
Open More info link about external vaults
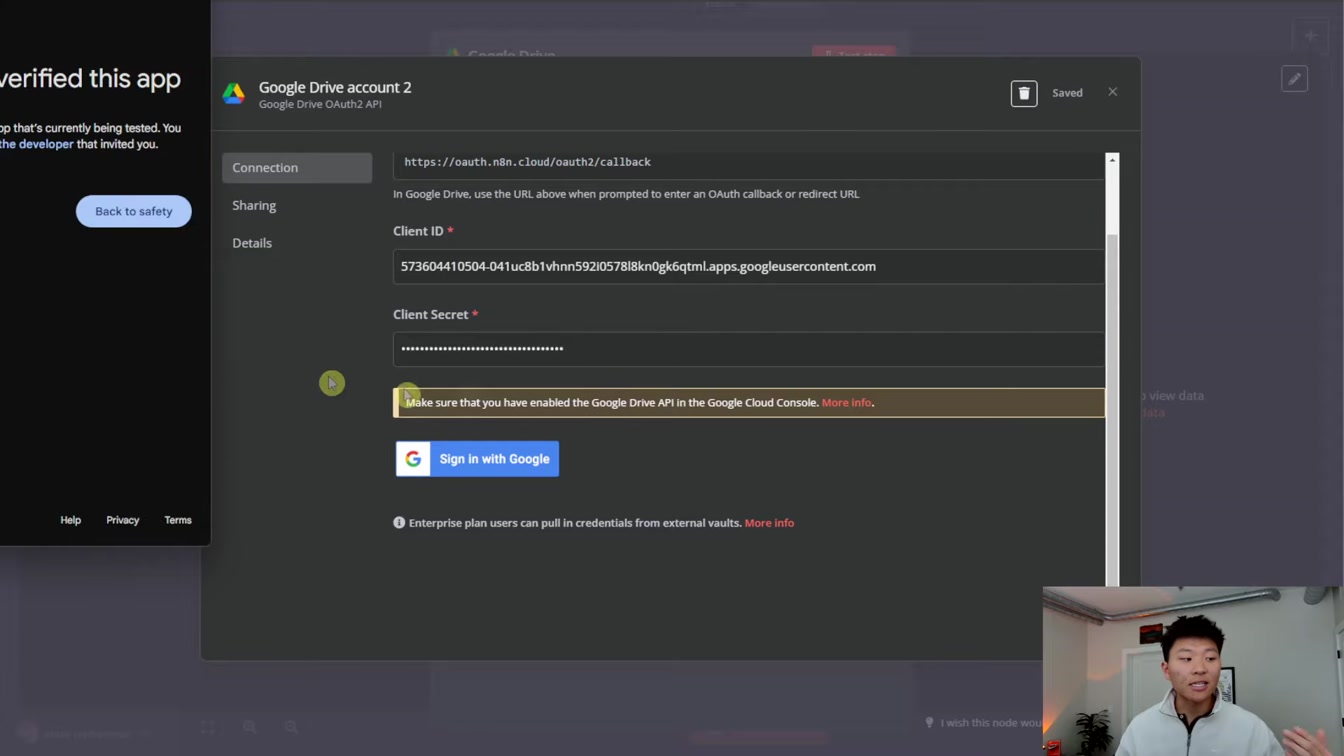[769, 523]
